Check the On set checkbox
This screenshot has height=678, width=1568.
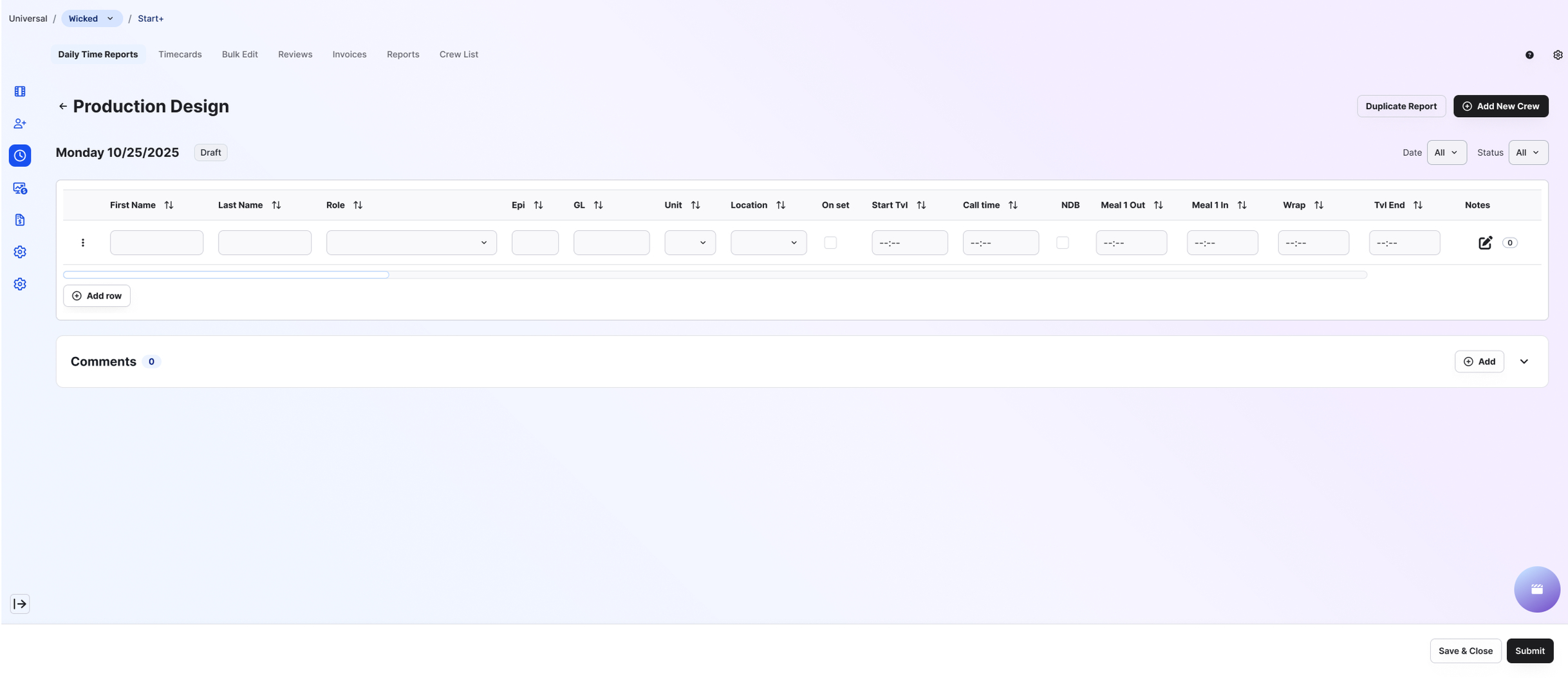830,243
